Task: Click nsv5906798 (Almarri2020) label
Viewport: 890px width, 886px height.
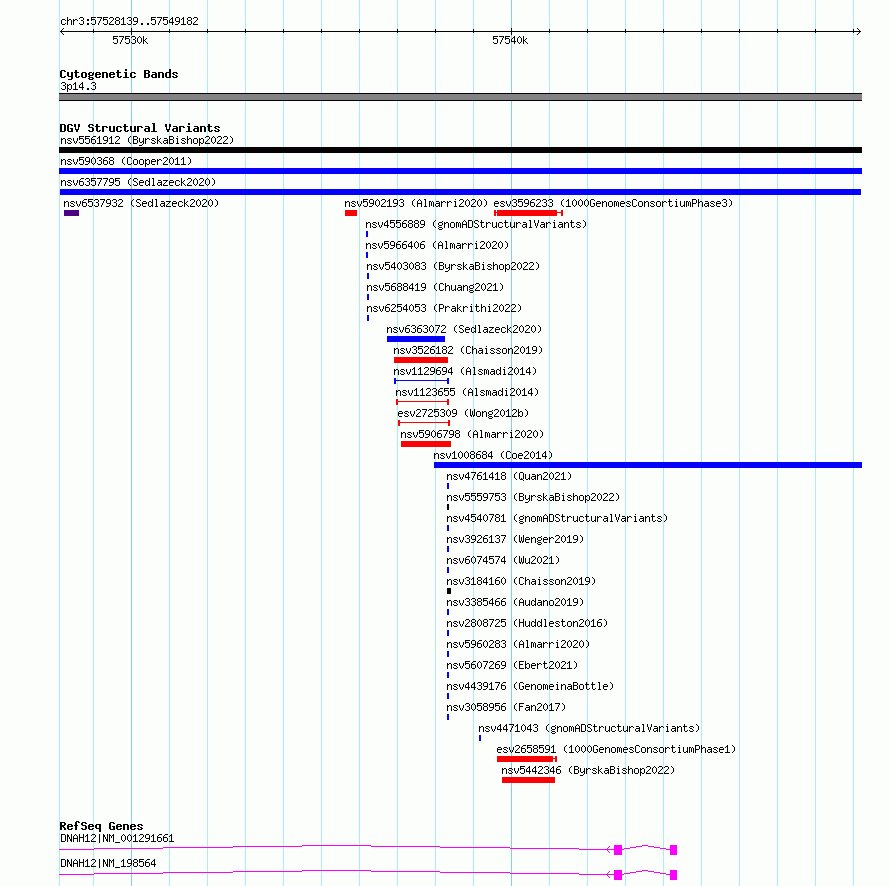Action: 472,434
